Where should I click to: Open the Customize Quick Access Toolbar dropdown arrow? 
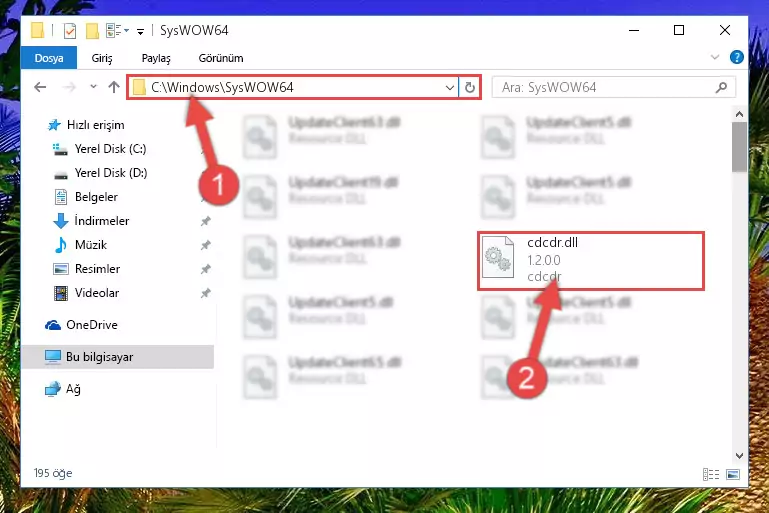(x=140, y=32)
